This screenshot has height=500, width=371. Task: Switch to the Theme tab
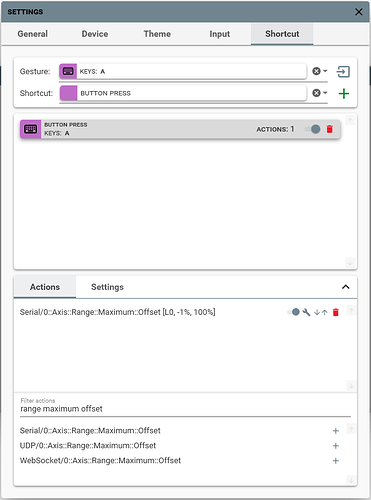click(x=157, y=34)
